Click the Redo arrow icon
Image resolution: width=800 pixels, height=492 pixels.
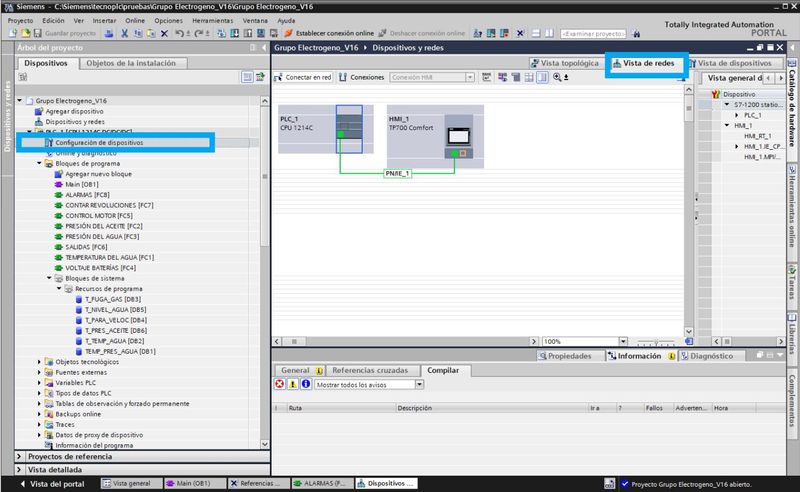pyautogui.click(x=198, y=33)
